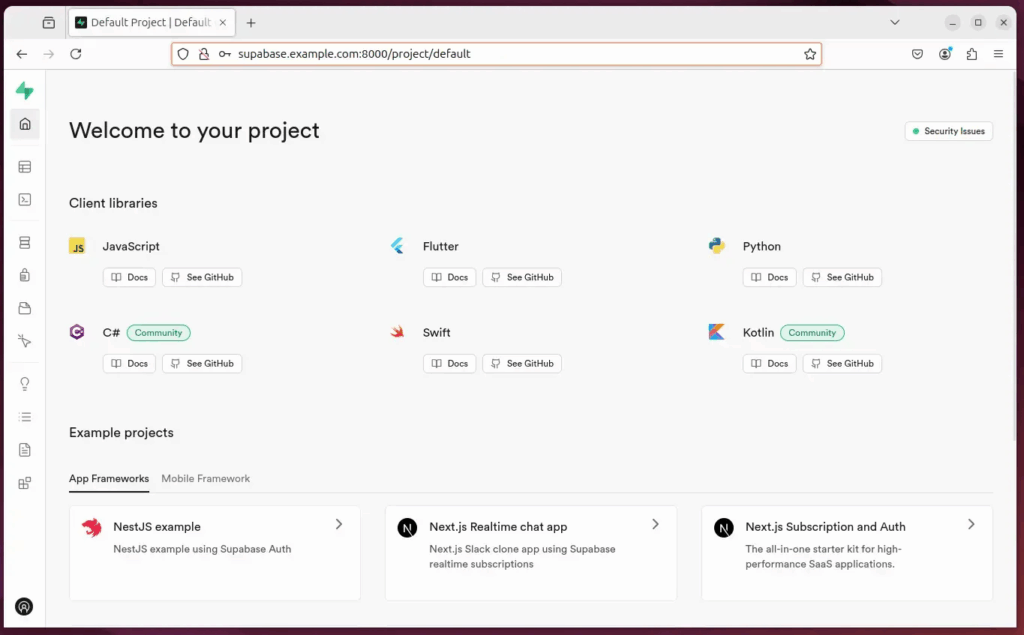Viewport: 1024px width, 635px height.
Task: Open C# Docs button
Action: tap(129, 364)
